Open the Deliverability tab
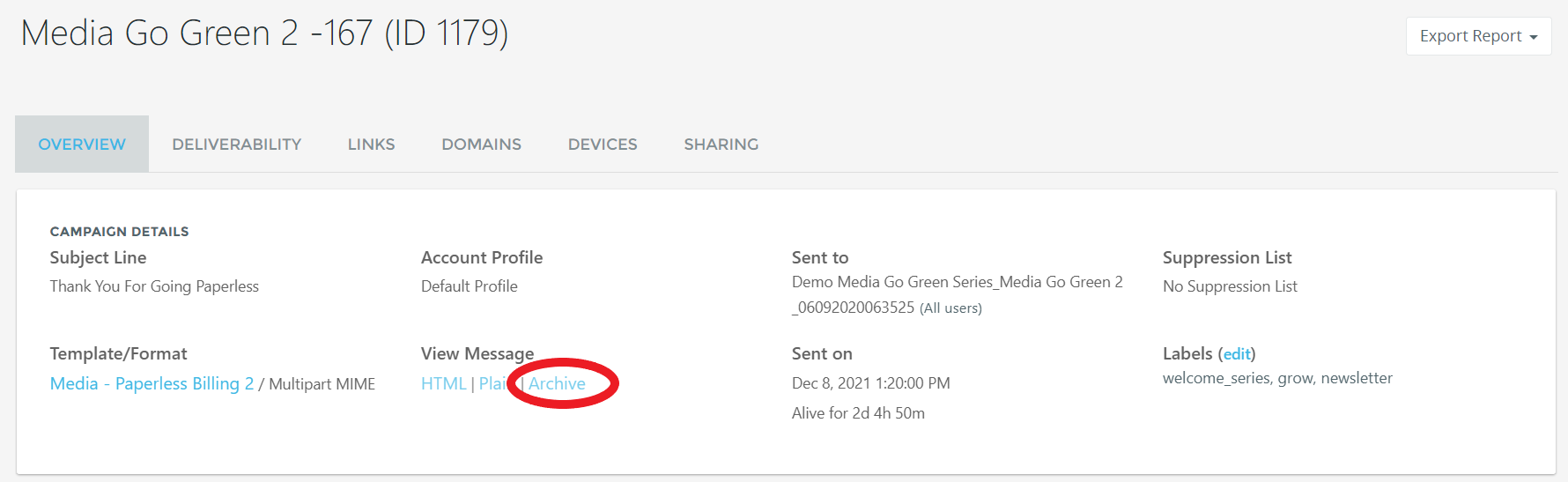The height and width of the screenshot is (482, 1568). pos(236,145)
